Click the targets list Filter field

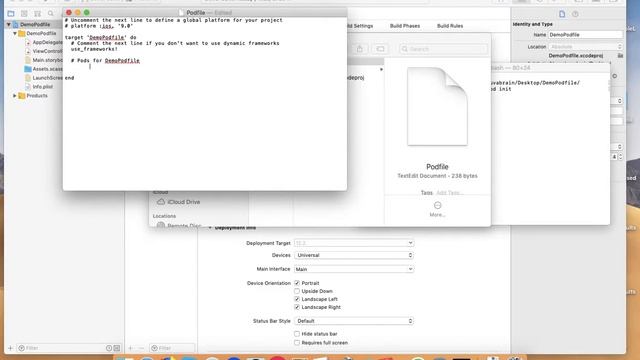pyautogui.click(x=172, y=348)
